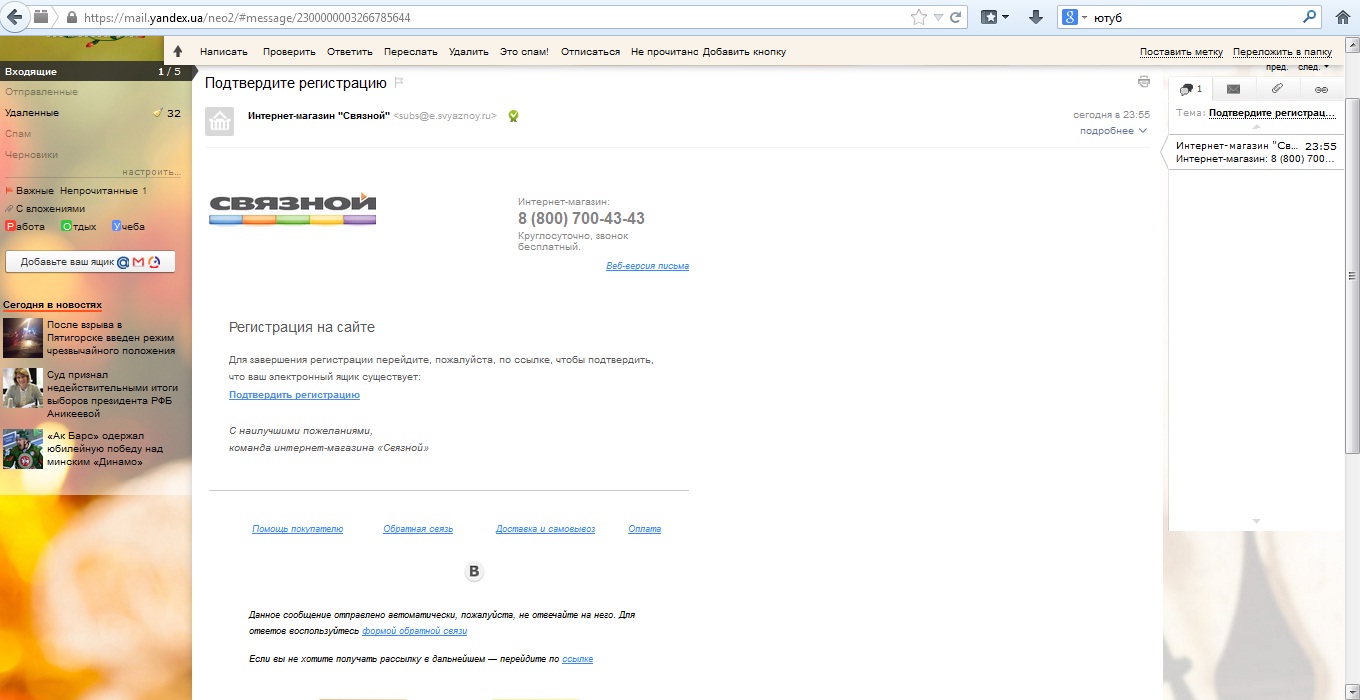
Task: Click Удалить to delete the message
Action: click(x=469, y=51)
